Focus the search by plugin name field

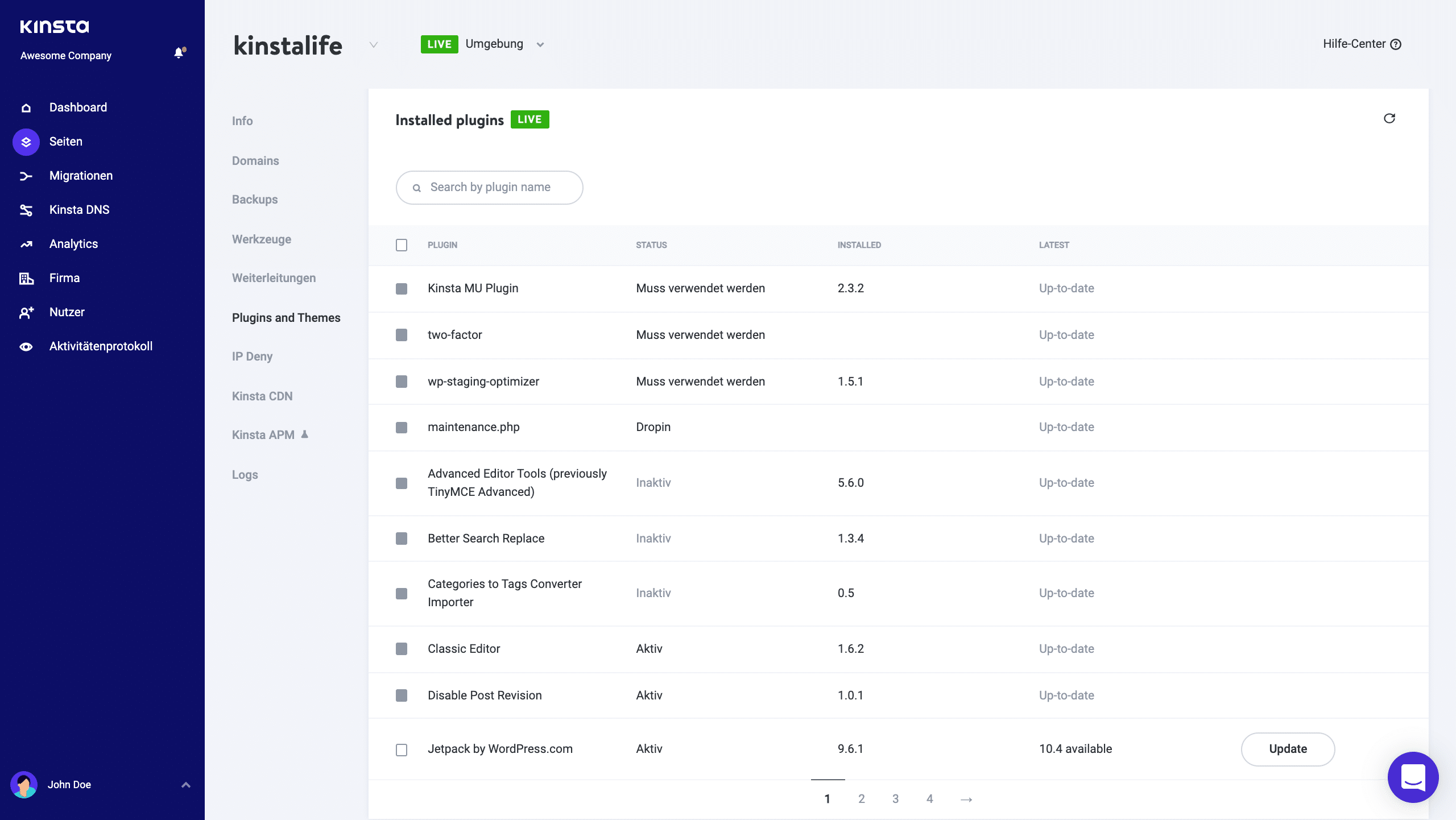[x=490, y=188]
